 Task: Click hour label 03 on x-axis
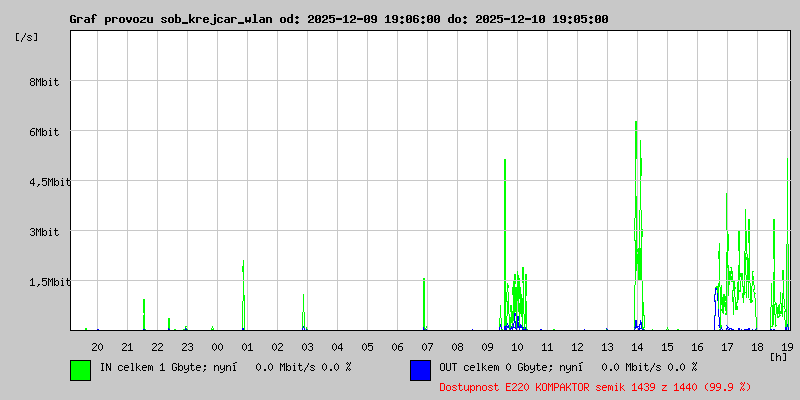307,347
